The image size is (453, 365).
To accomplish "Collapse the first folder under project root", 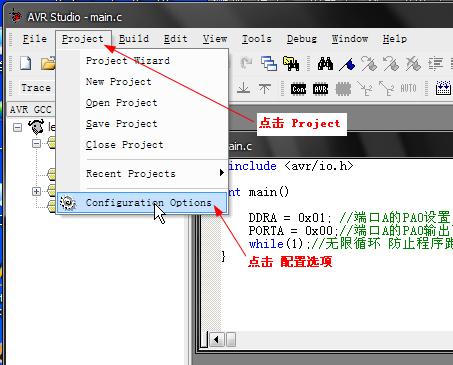I will pos(37,144).
